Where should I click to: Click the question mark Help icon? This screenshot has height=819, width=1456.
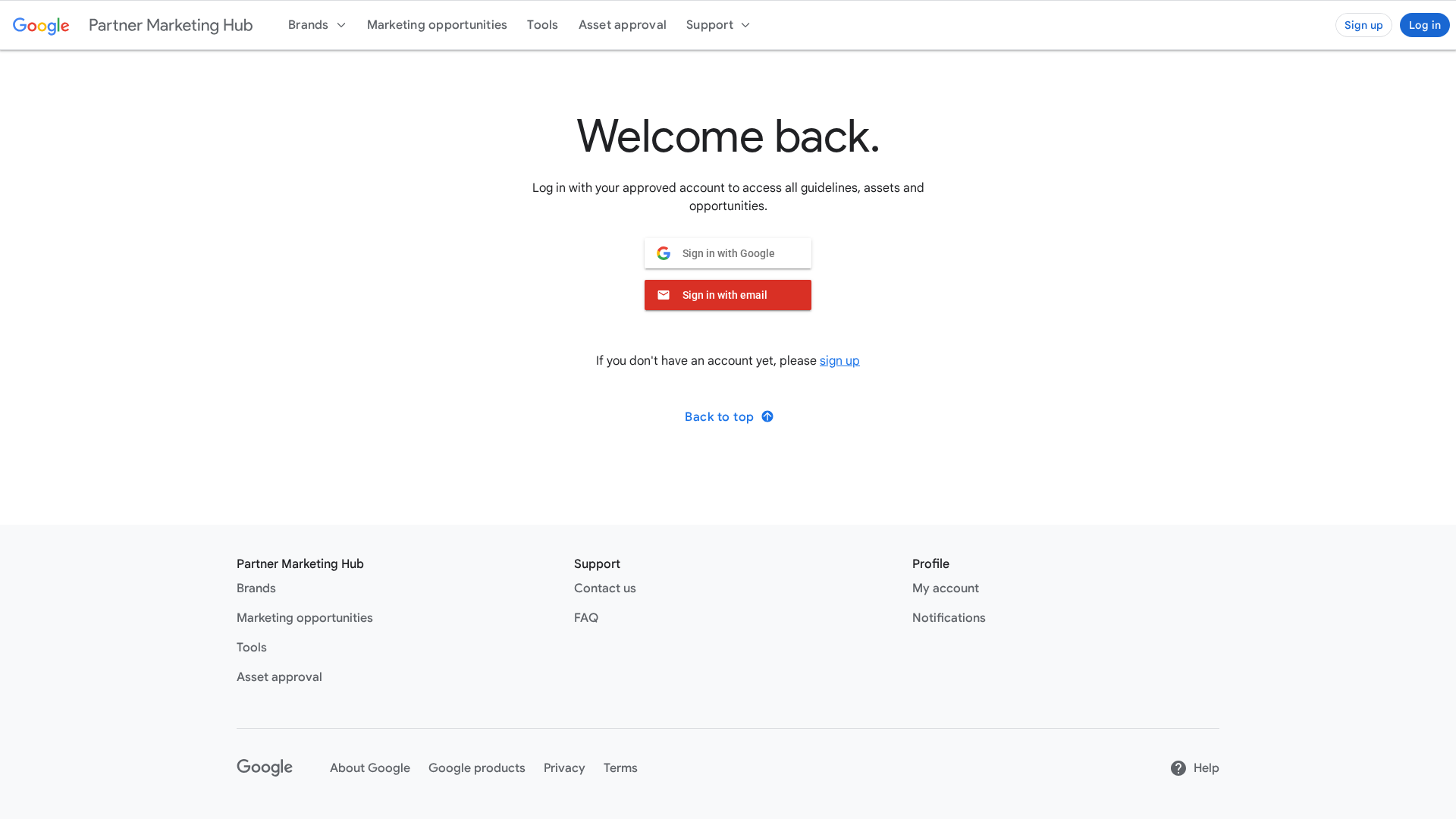[x=1178, y=768]
